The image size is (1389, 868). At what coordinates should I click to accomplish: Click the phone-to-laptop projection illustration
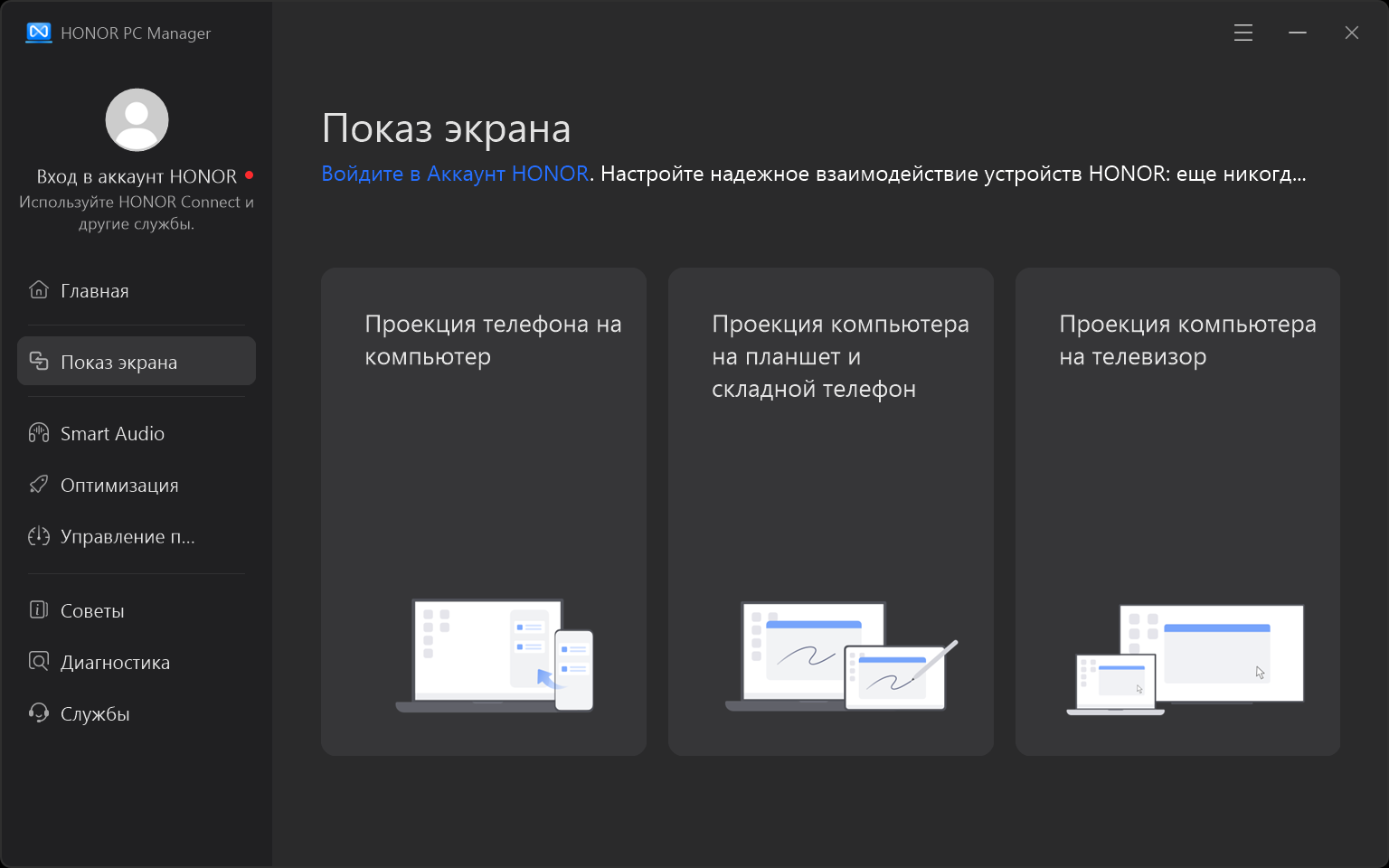[495, 656]
